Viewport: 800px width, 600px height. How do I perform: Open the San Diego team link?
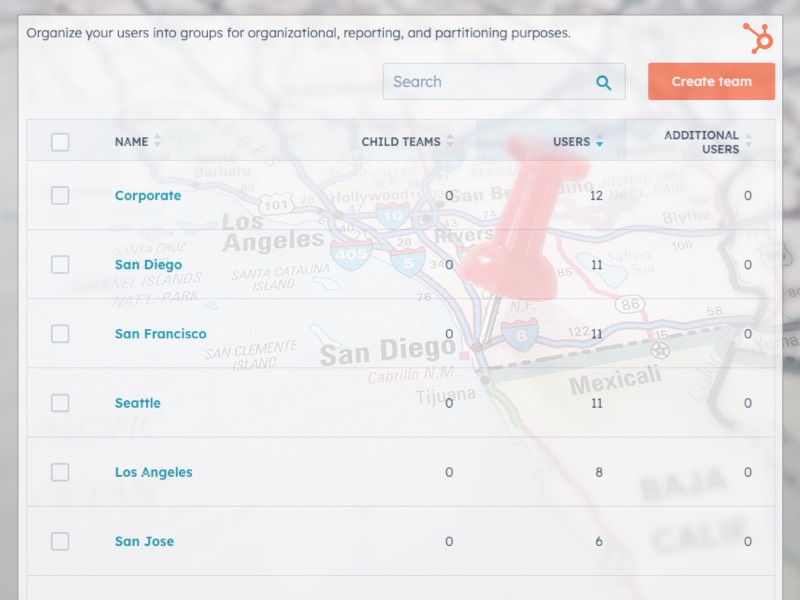click(x=148, y=265)
